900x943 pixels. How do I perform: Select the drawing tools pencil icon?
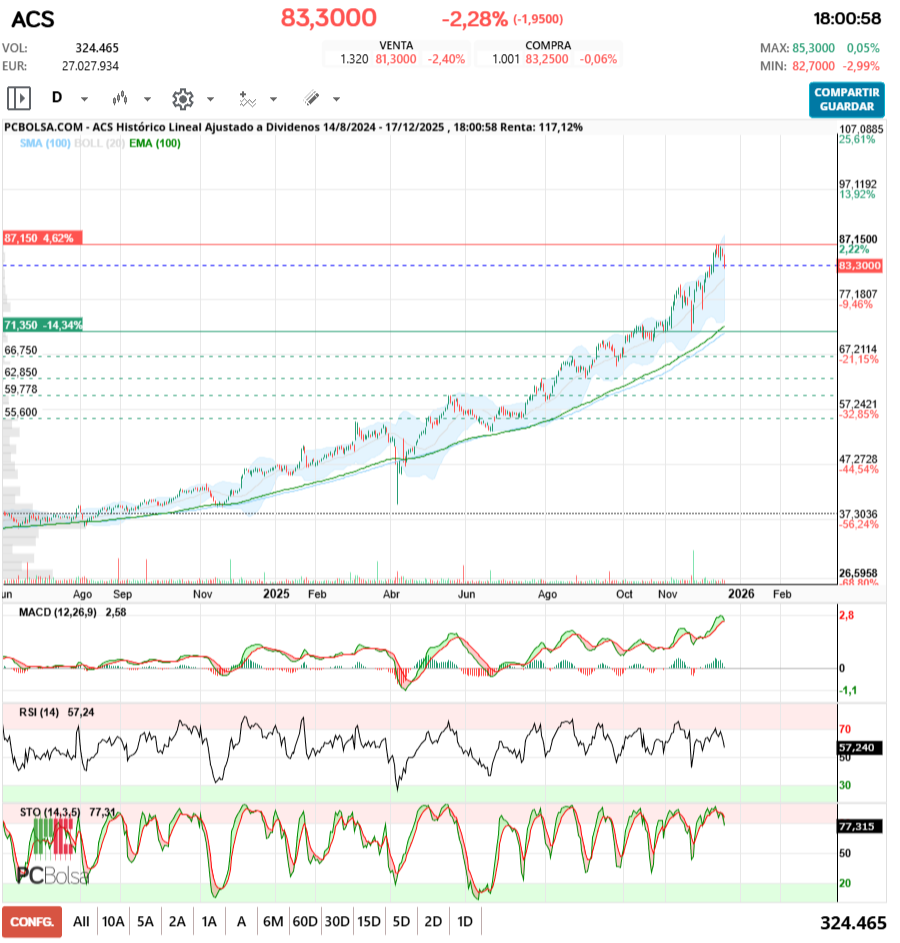tap(312, 99)
